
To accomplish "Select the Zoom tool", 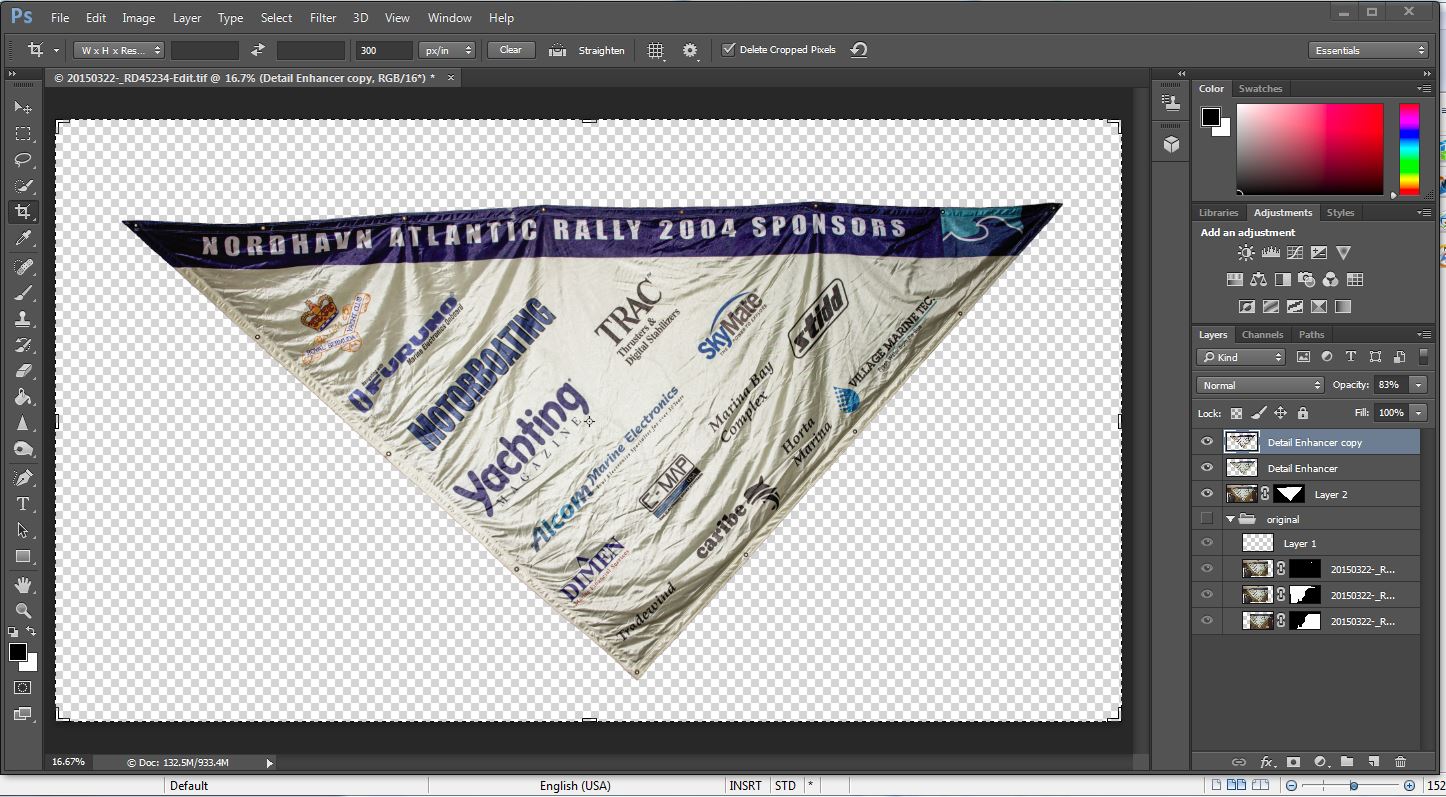I will [x=22, y=611].
